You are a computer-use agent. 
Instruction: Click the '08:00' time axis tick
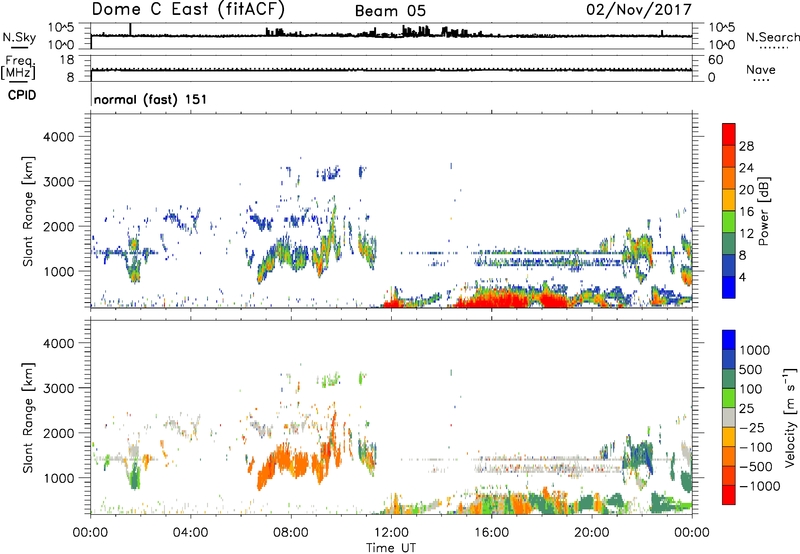291,533
